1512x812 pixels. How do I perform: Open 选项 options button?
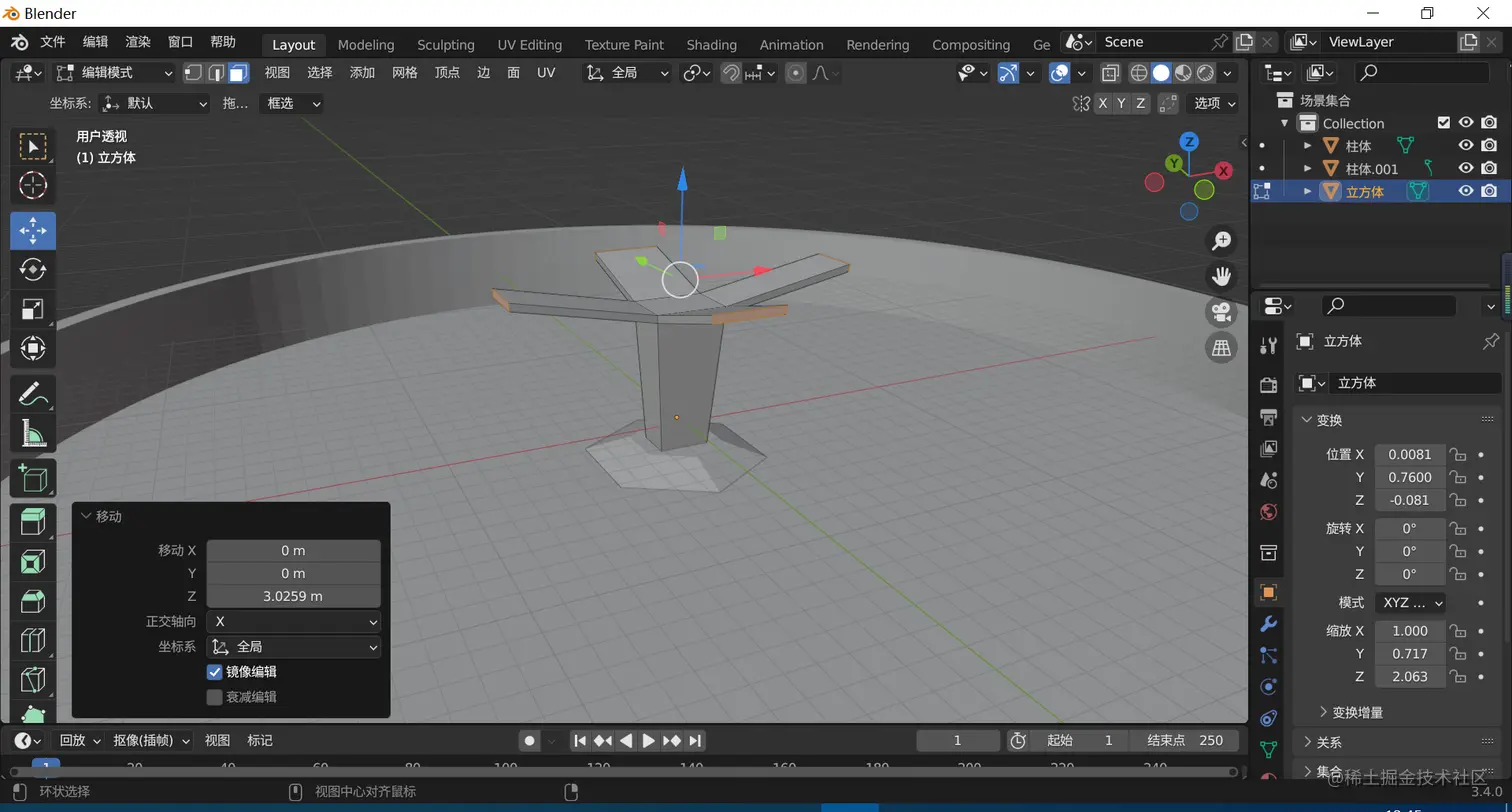tap(1213, 103)
